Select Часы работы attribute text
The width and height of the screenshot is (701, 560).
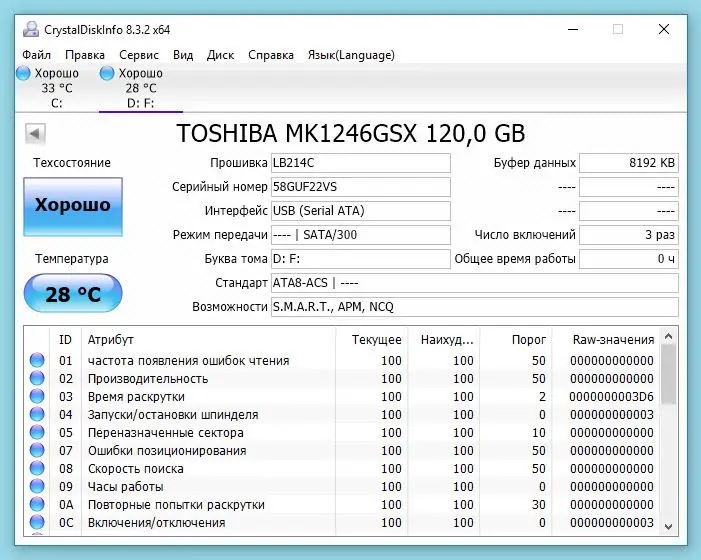[126, 487]
